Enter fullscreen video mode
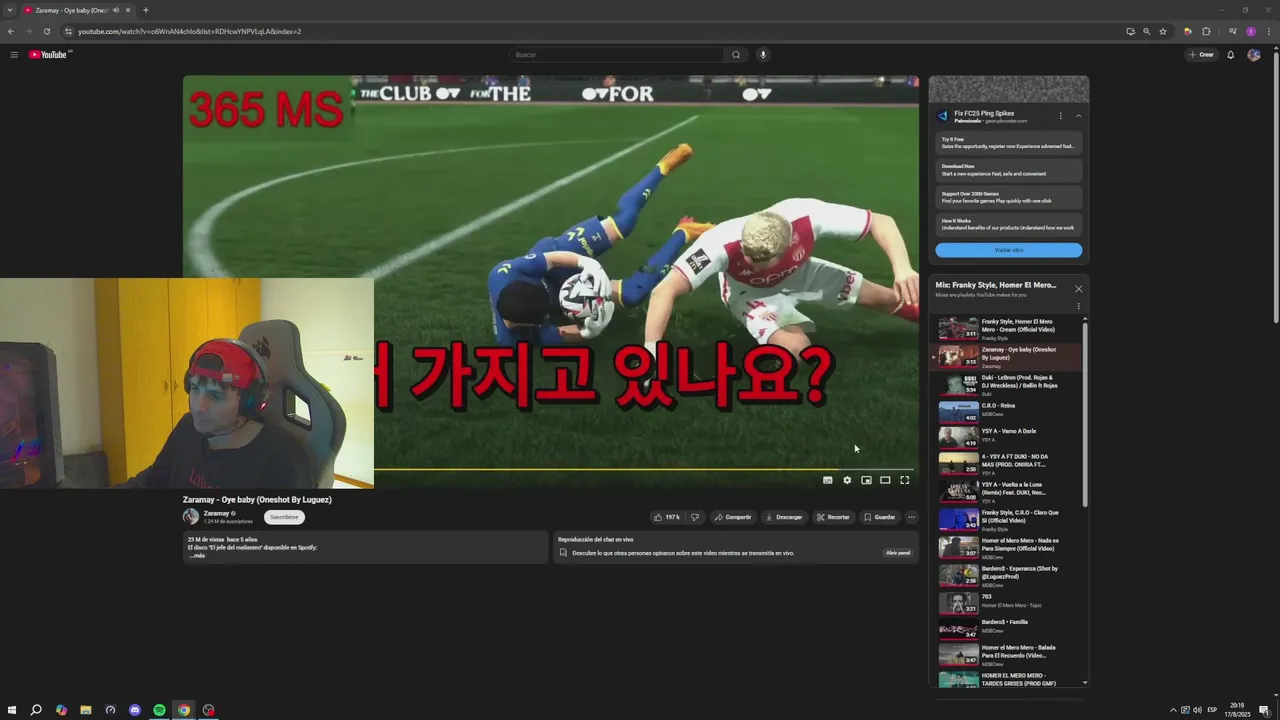Image resolution: width=1280 pixels, height=720 pixels. [905, 480]
